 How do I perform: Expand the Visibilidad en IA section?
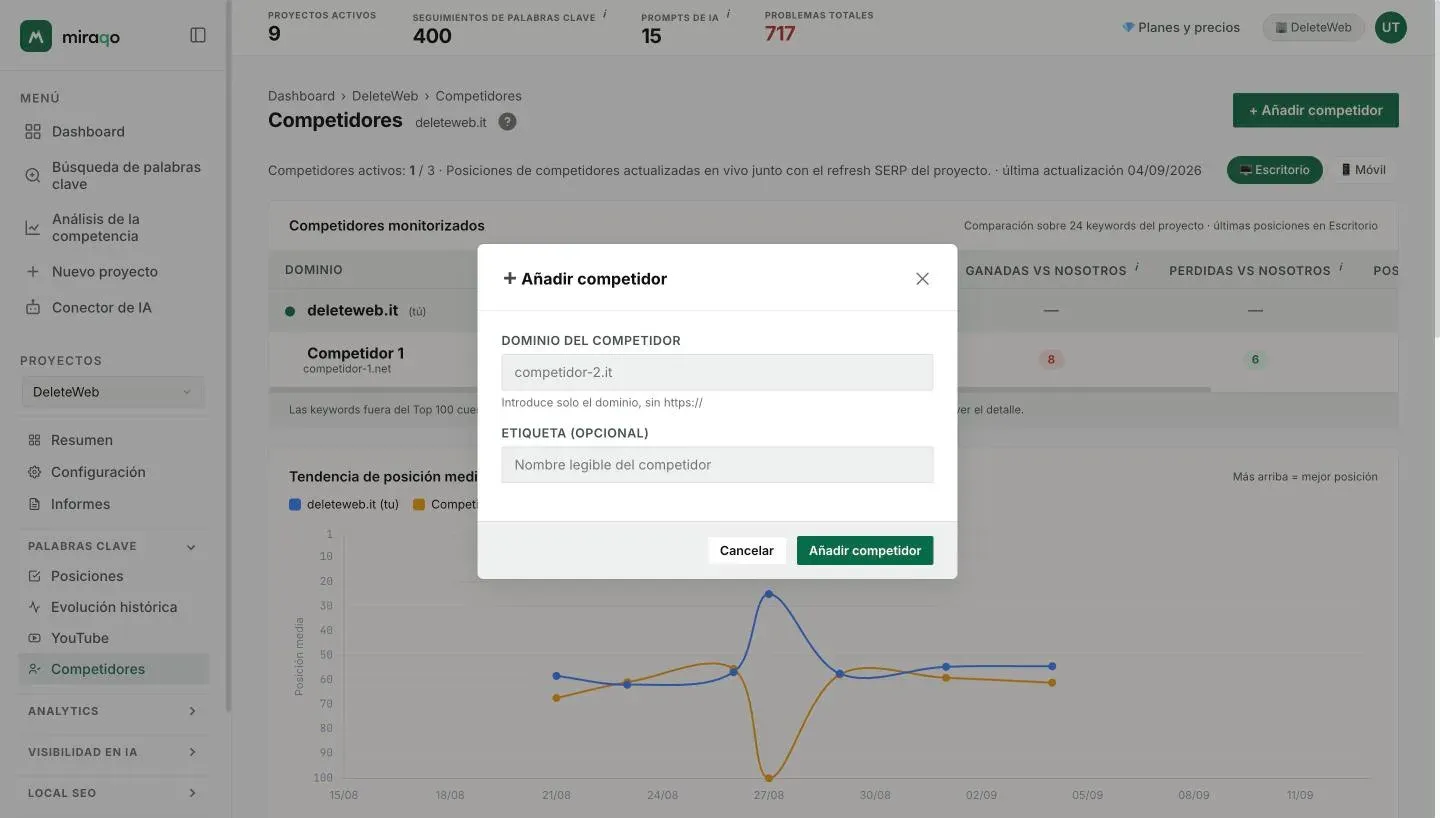(x=192, y=752)
